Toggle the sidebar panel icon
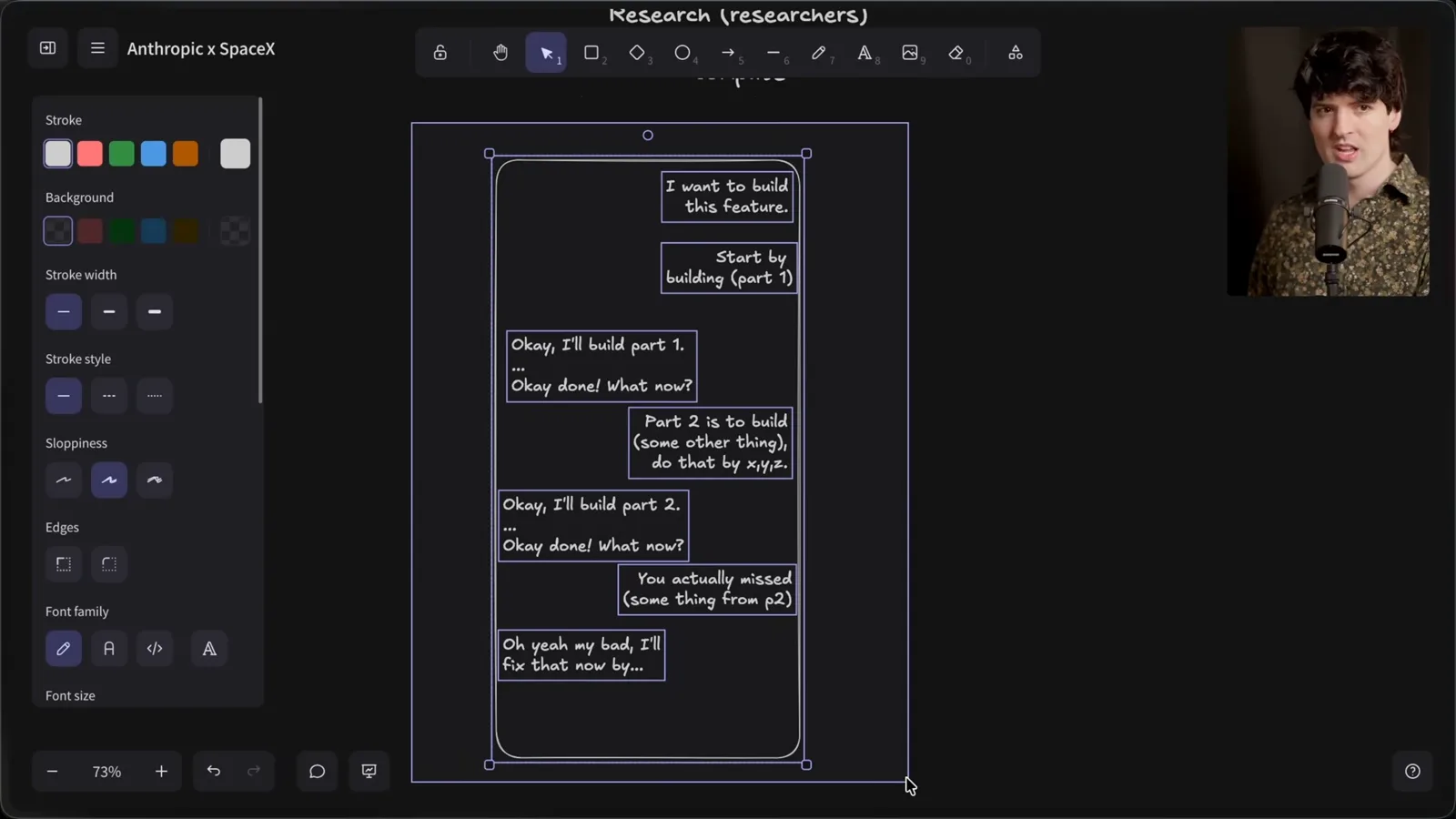Image resolution: width=1456 pixels, height=819 pixels. pos(48,48)
